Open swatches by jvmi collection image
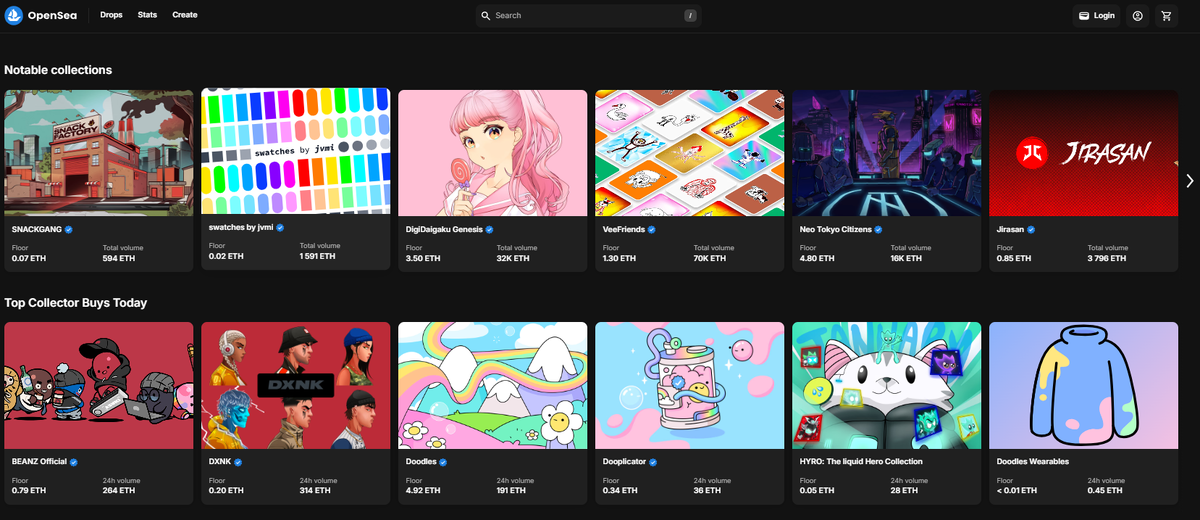1200x520 pixels. [x=296, y=150]
